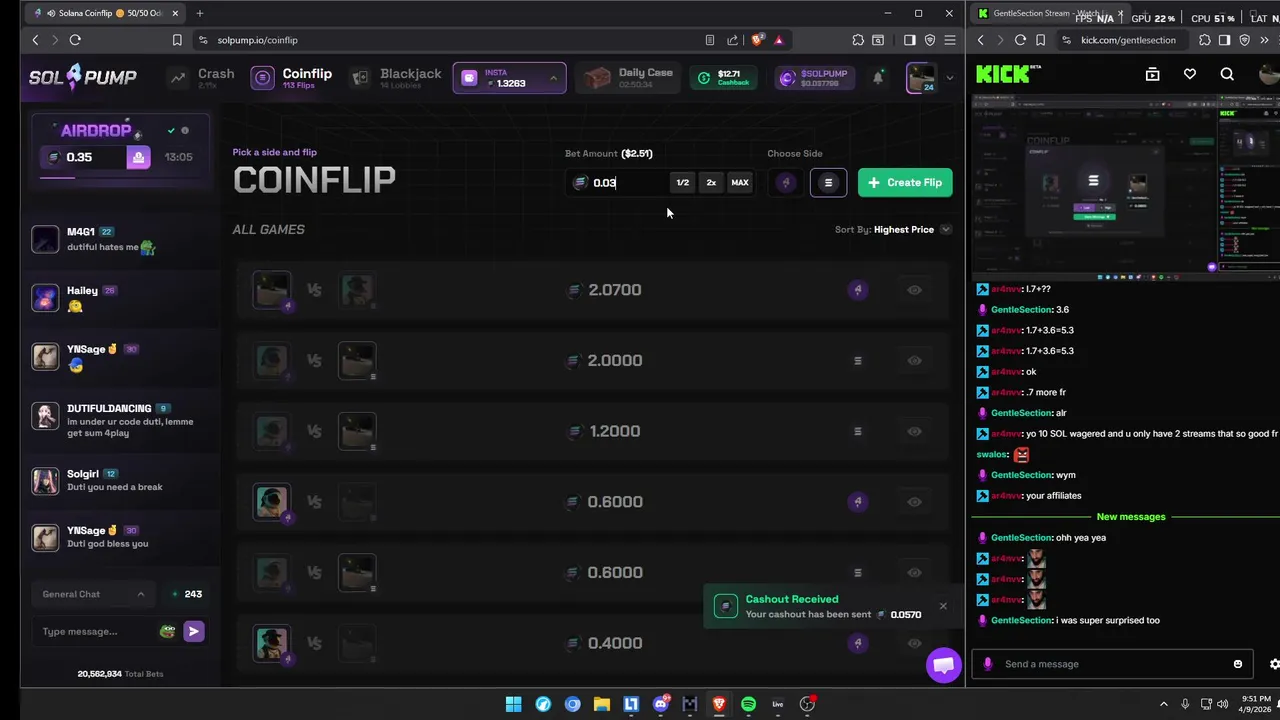Open Kick search magnifier

click(x=1227, y=74)
